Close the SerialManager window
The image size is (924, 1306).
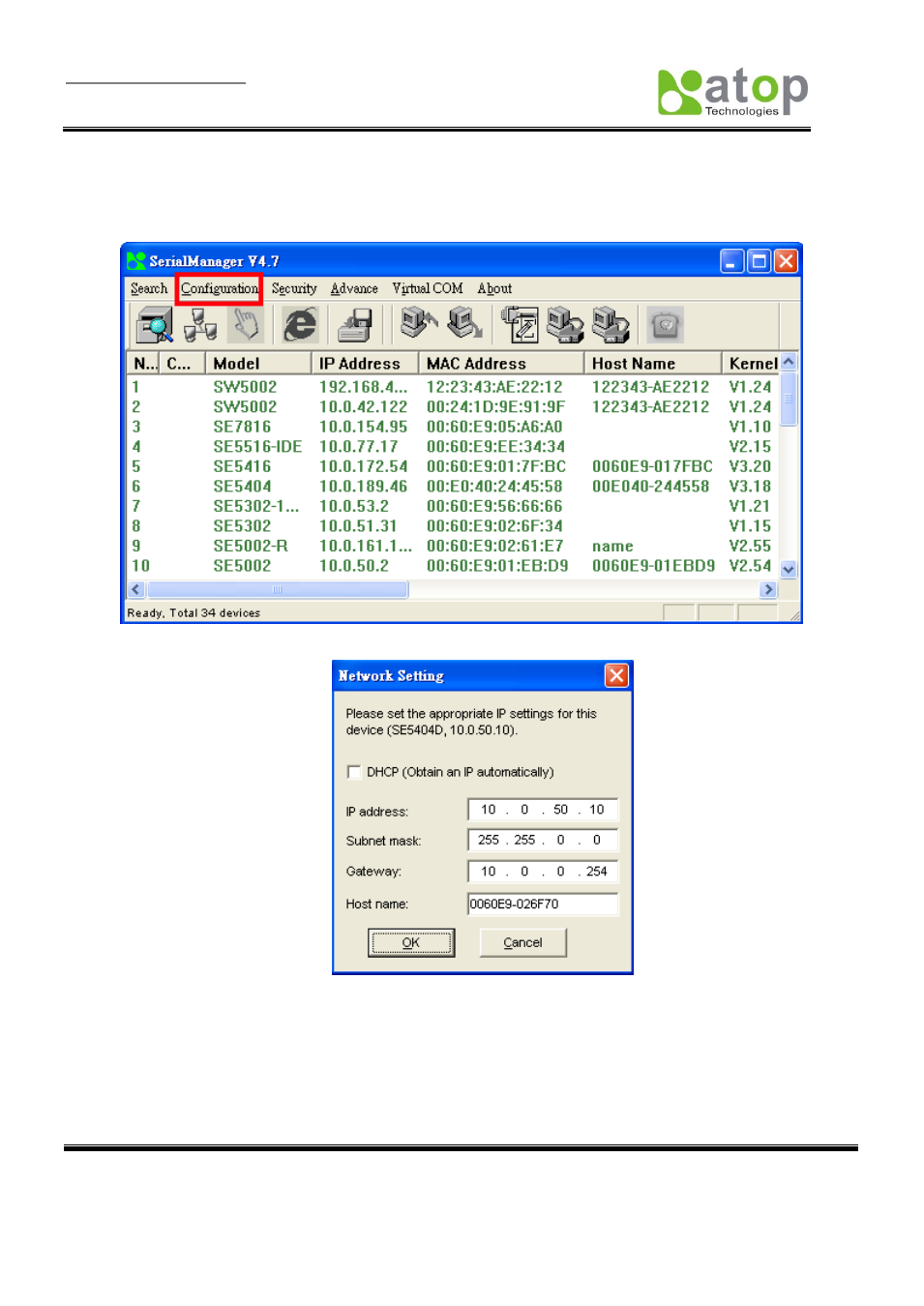[786, 260]
